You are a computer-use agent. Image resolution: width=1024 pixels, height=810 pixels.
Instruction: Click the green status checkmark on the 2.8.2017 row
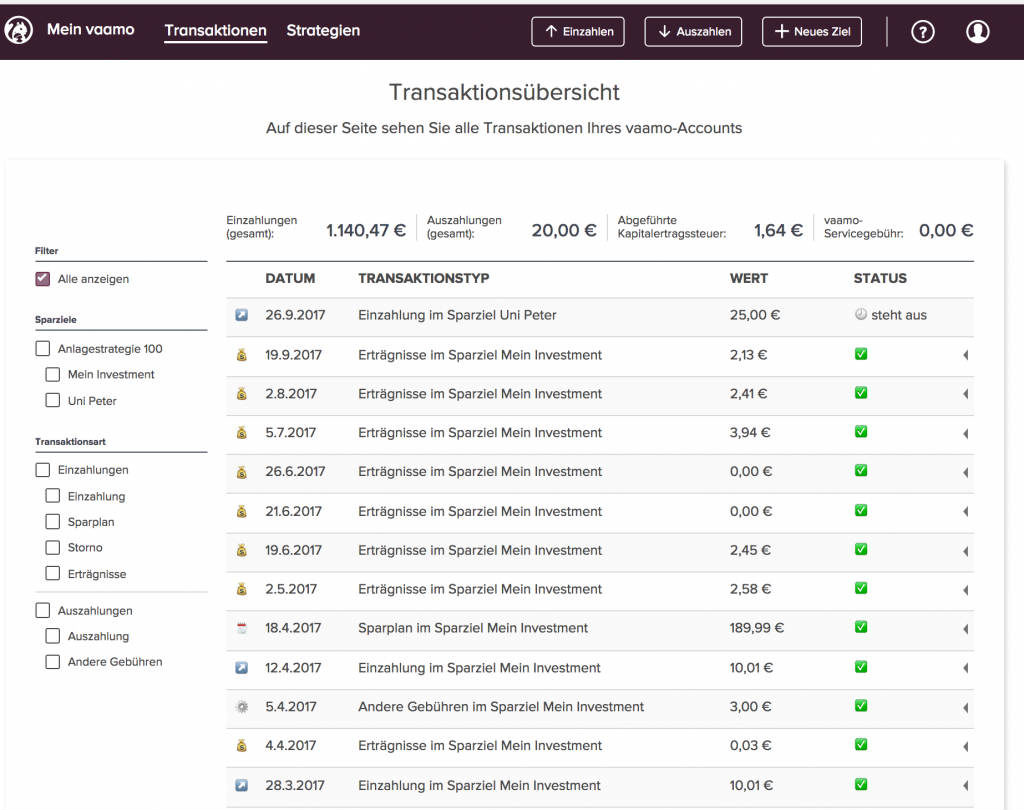click(861, 393)
